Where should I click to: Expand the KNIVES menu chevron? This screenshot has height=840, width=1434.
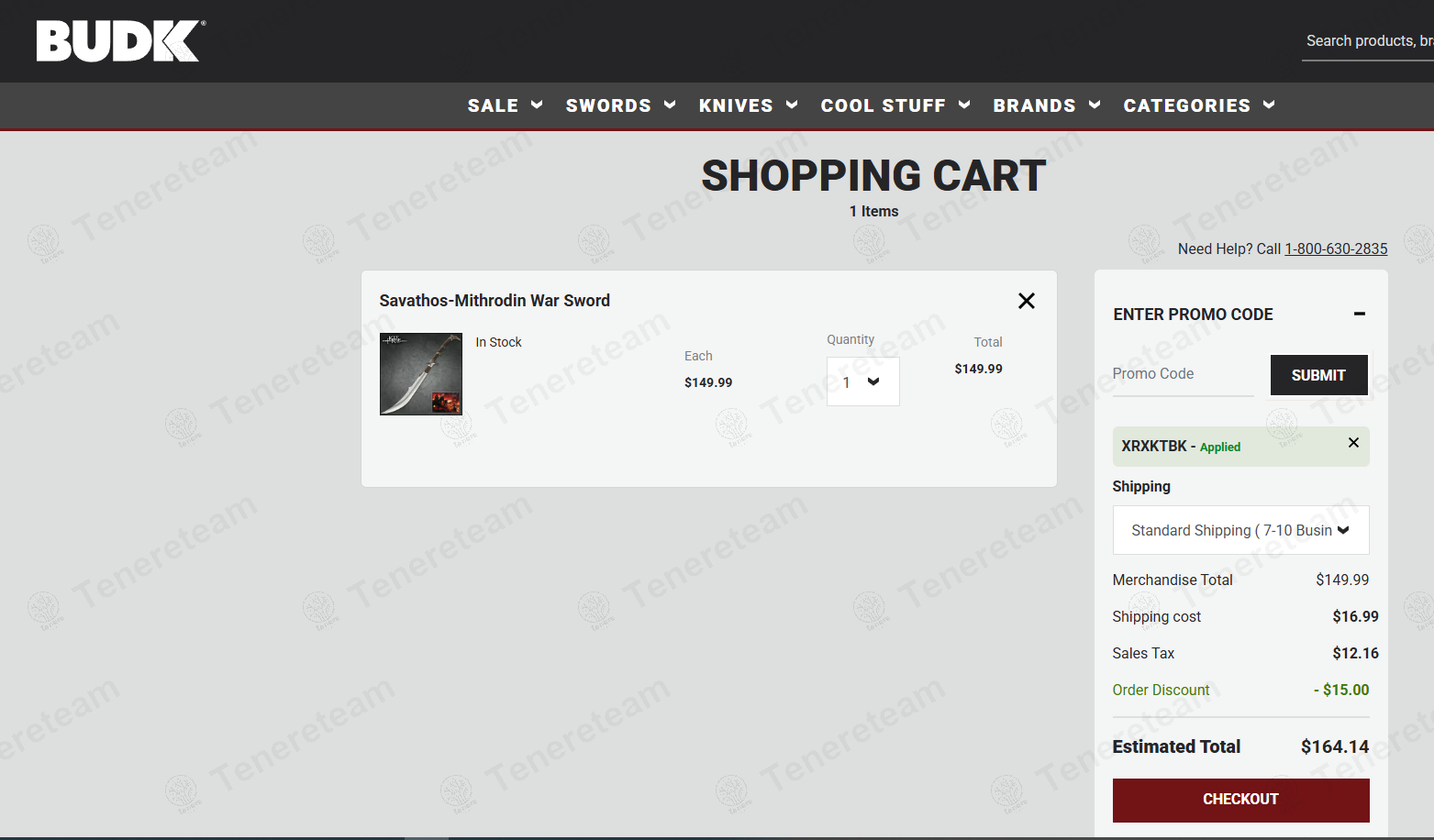[792, 105]
